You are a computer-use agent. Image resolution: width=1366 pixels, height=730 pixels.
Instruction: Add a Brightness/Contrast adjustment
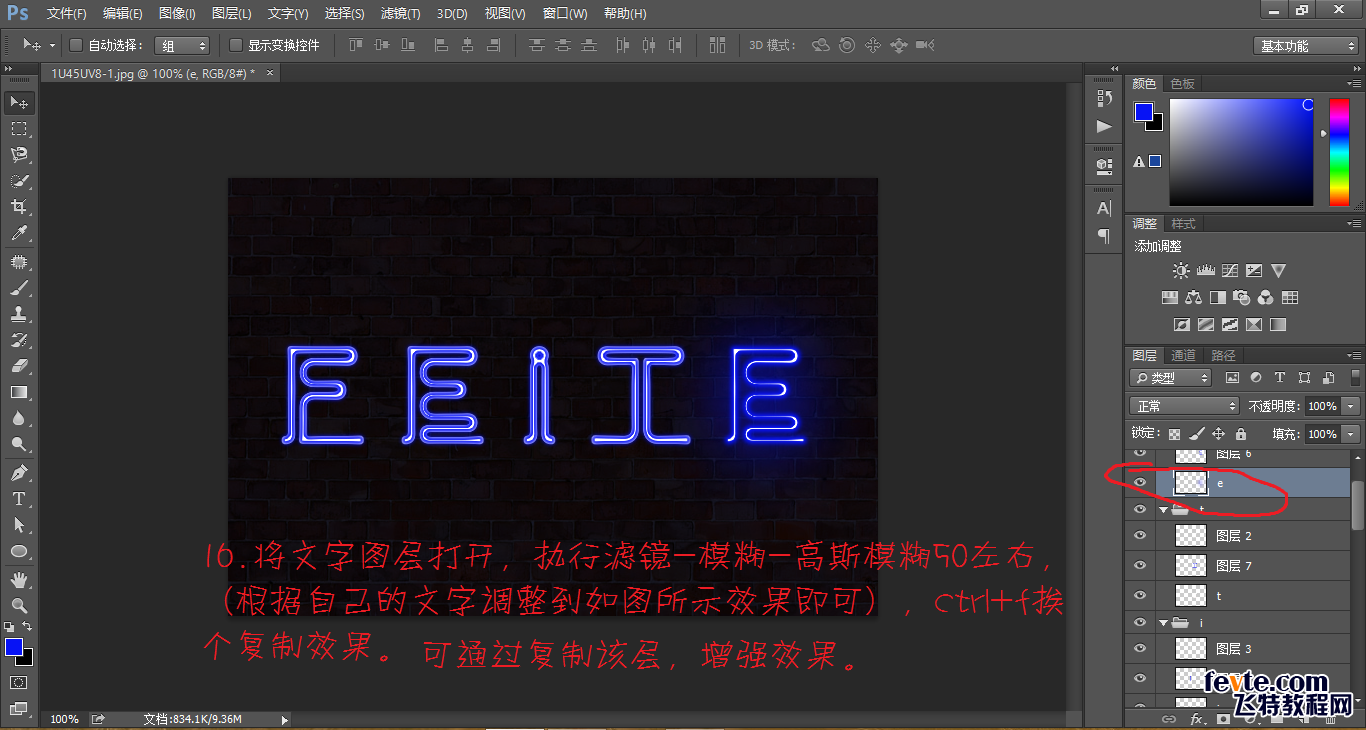(x=1182, y=271)
